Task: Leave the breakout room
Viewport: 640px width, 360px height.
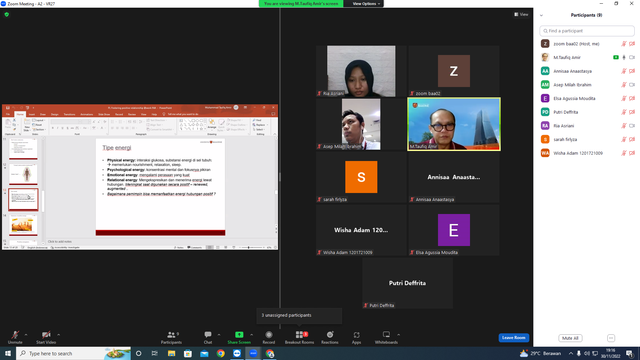Action: [513, 338]
